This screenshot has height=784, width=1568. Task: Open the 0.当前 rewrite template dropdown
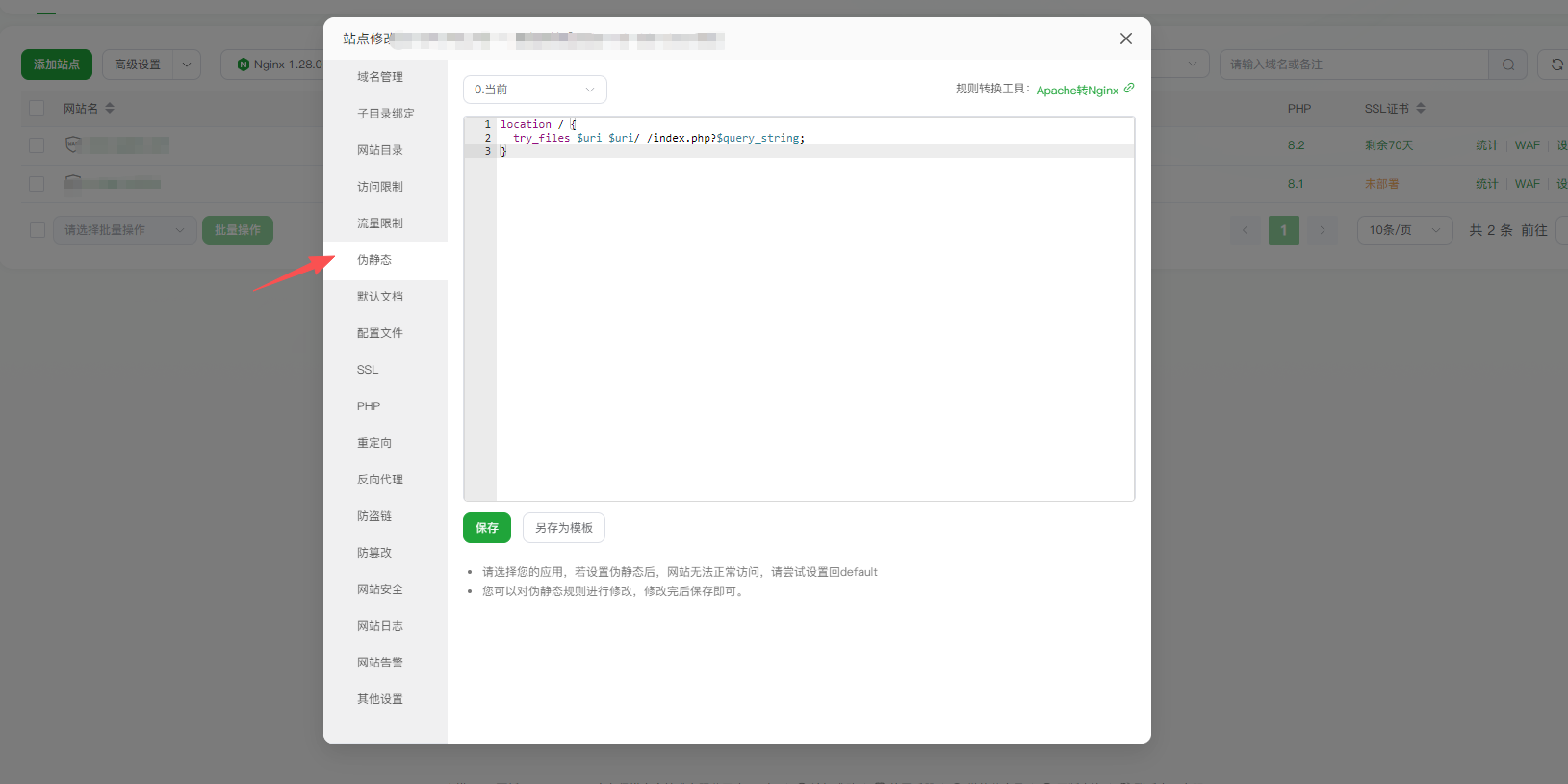[534, 90]
